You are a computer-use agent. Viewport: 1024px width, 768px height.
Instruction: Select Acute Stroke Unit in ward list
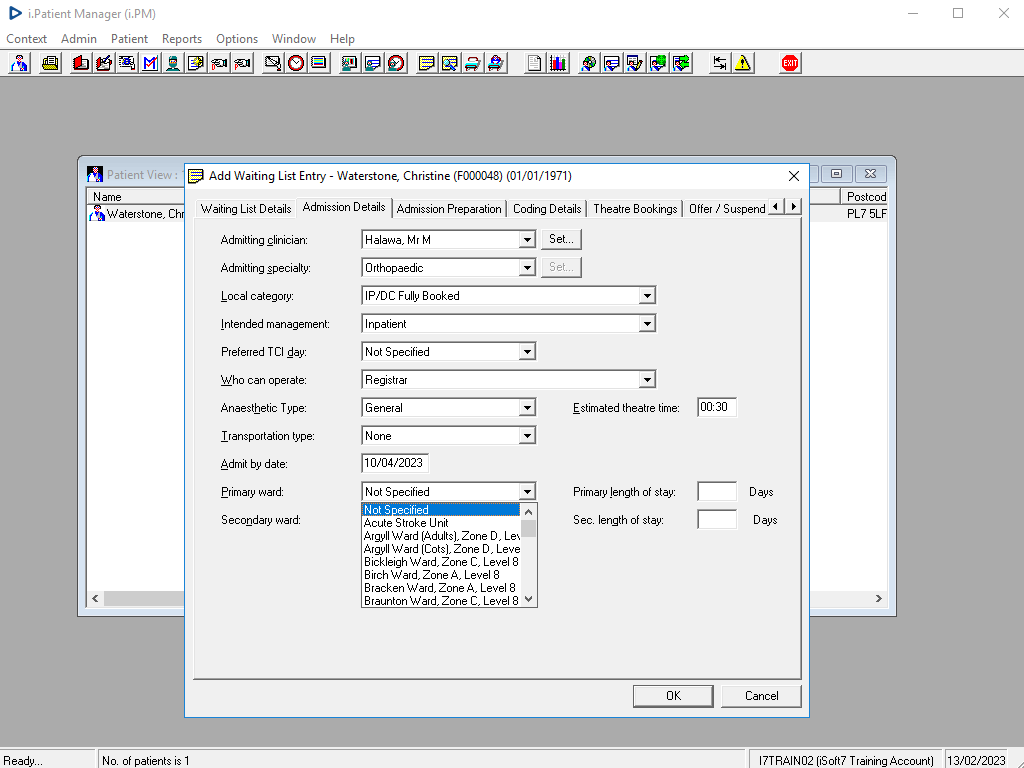tap(441, 523)
